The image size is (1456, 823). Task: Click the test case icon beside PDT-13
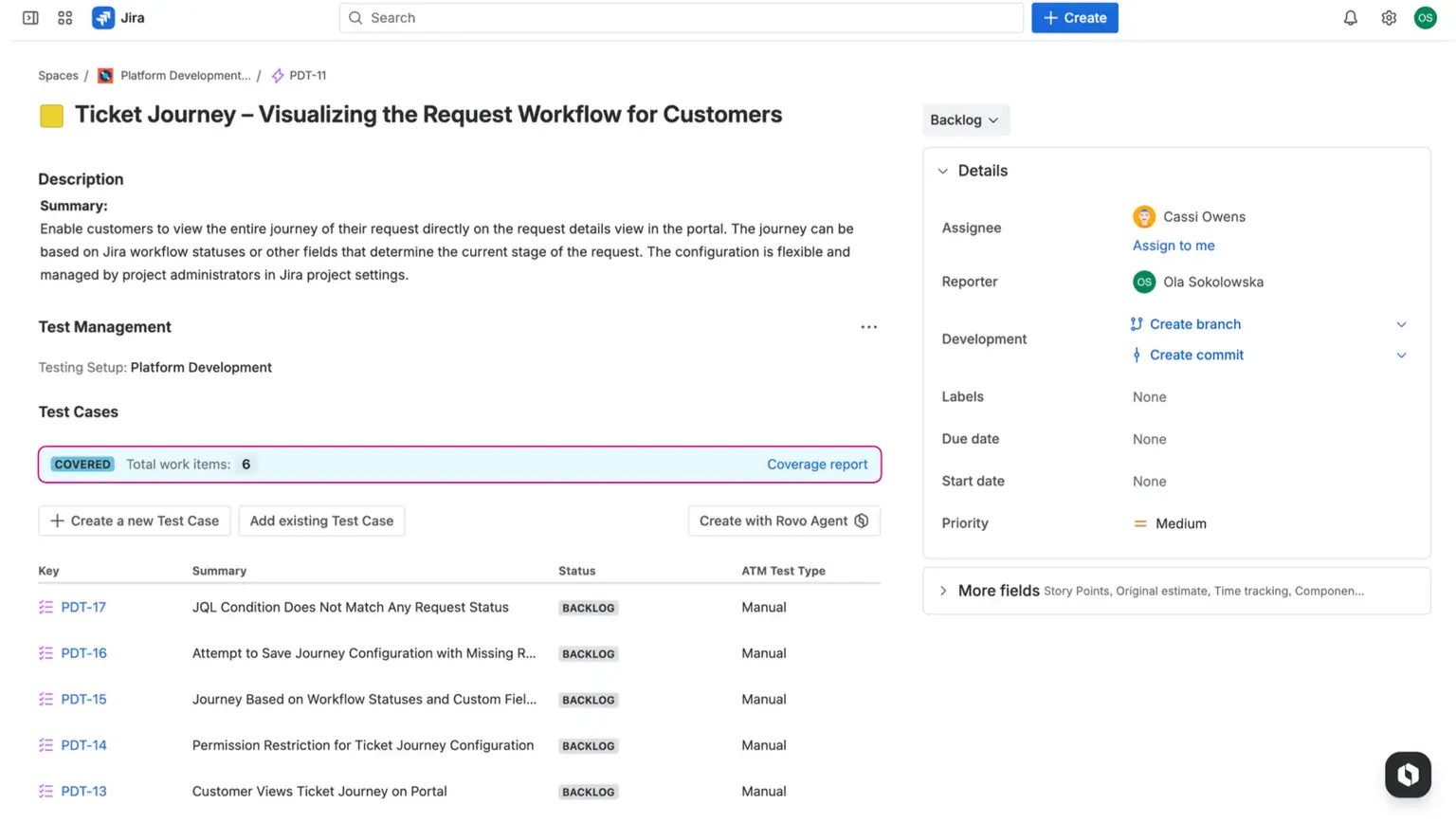(x=45, y=791)
